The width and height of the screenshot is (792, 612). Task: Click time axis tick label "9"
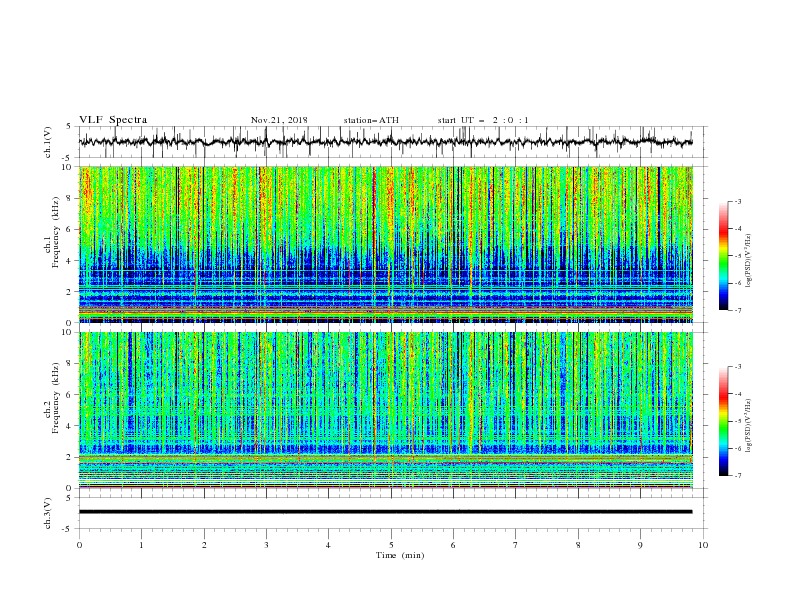pyautogui.click(x=640, y=545)
